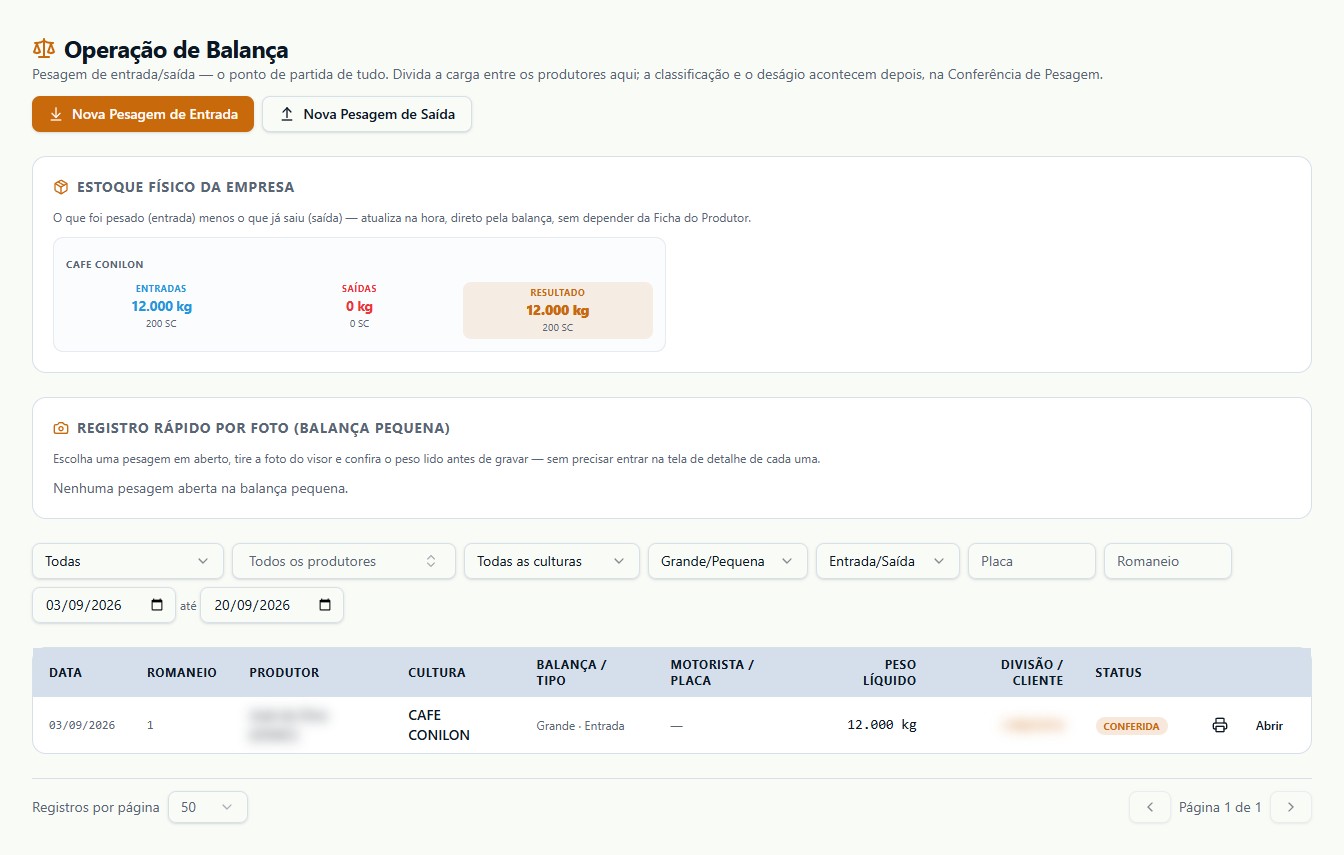Click the CONFERIDA status badge
1344x855 pixels.
tap(1132, 726)
